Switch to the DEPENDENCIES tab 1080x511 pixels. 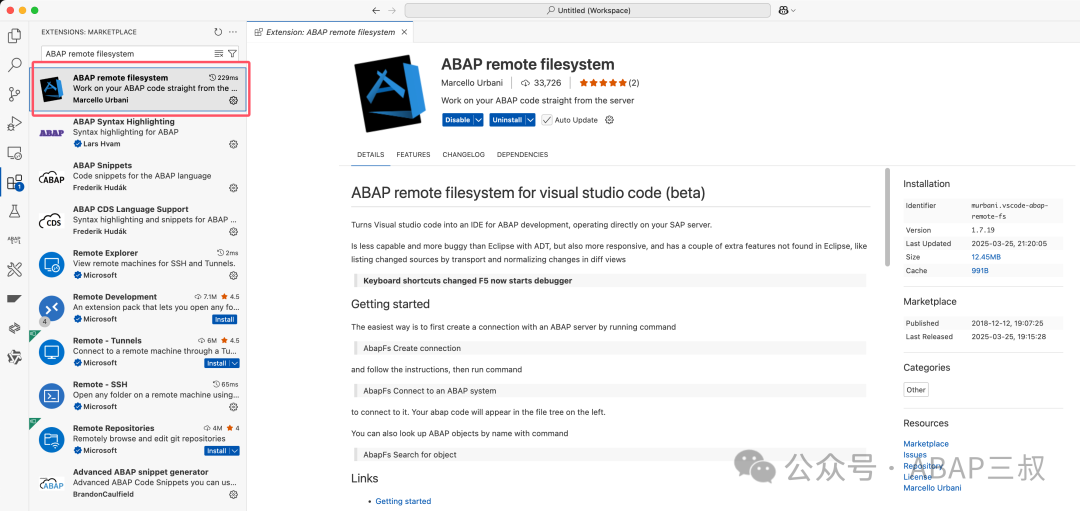click(522, 155)
